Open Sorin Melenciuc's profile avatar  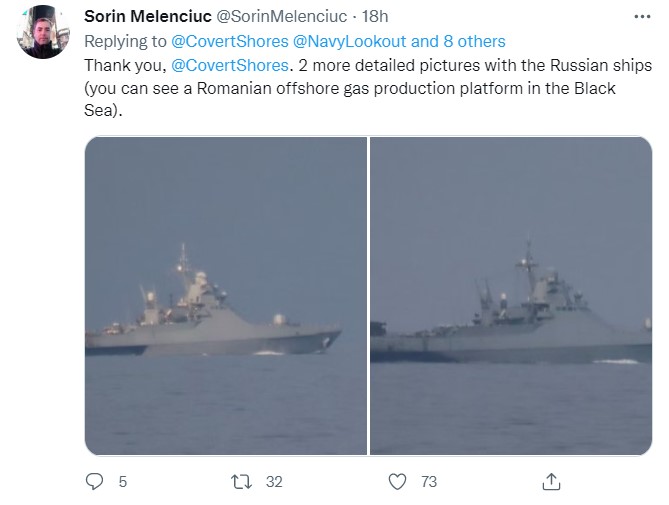[x=43, y=32]
